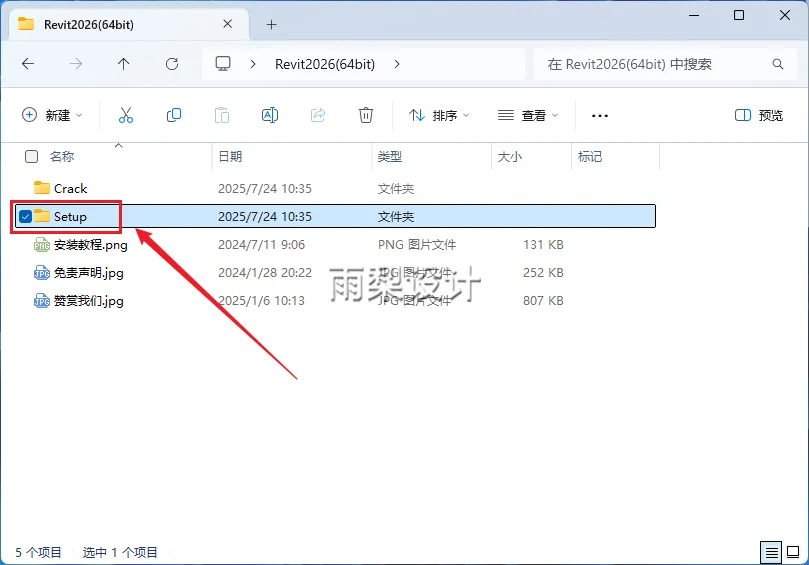Click the paste clipboard icon
This screenshot has height=565, width=809.
click(x=222, y=115)
